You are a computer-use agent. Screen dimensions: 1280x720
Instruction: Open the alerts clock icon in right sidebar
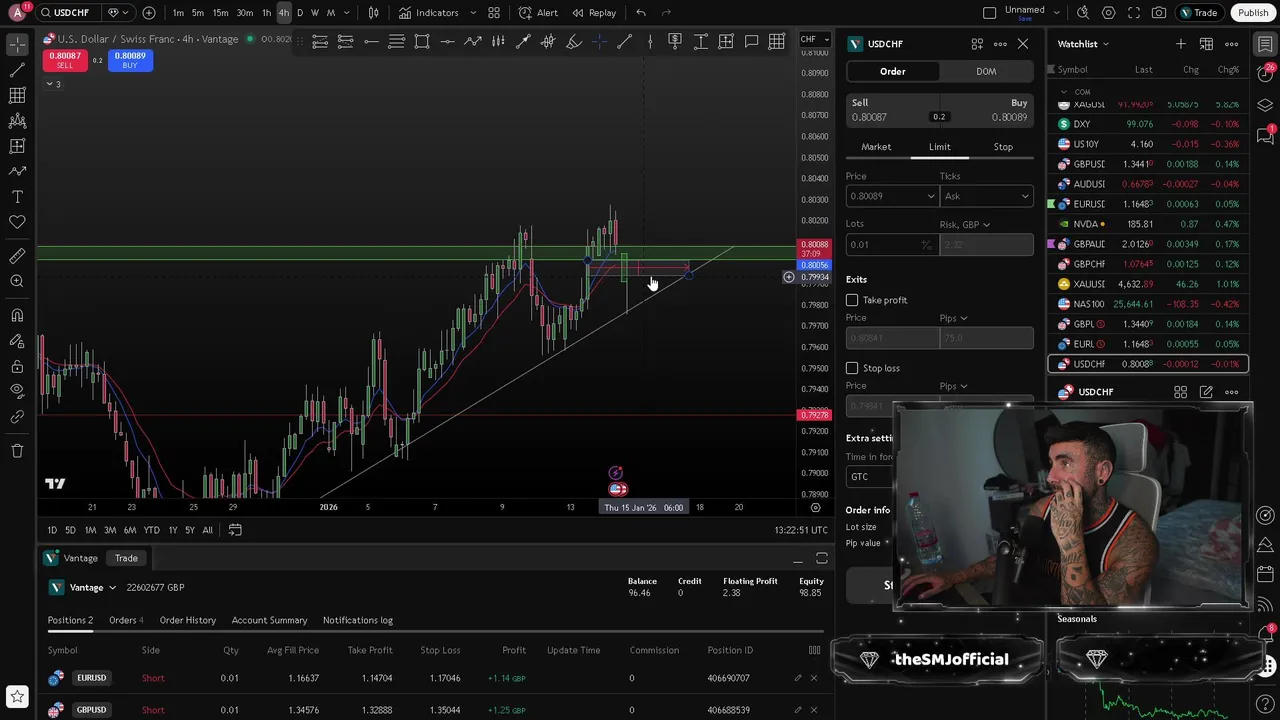click(x=1265, y=75)
